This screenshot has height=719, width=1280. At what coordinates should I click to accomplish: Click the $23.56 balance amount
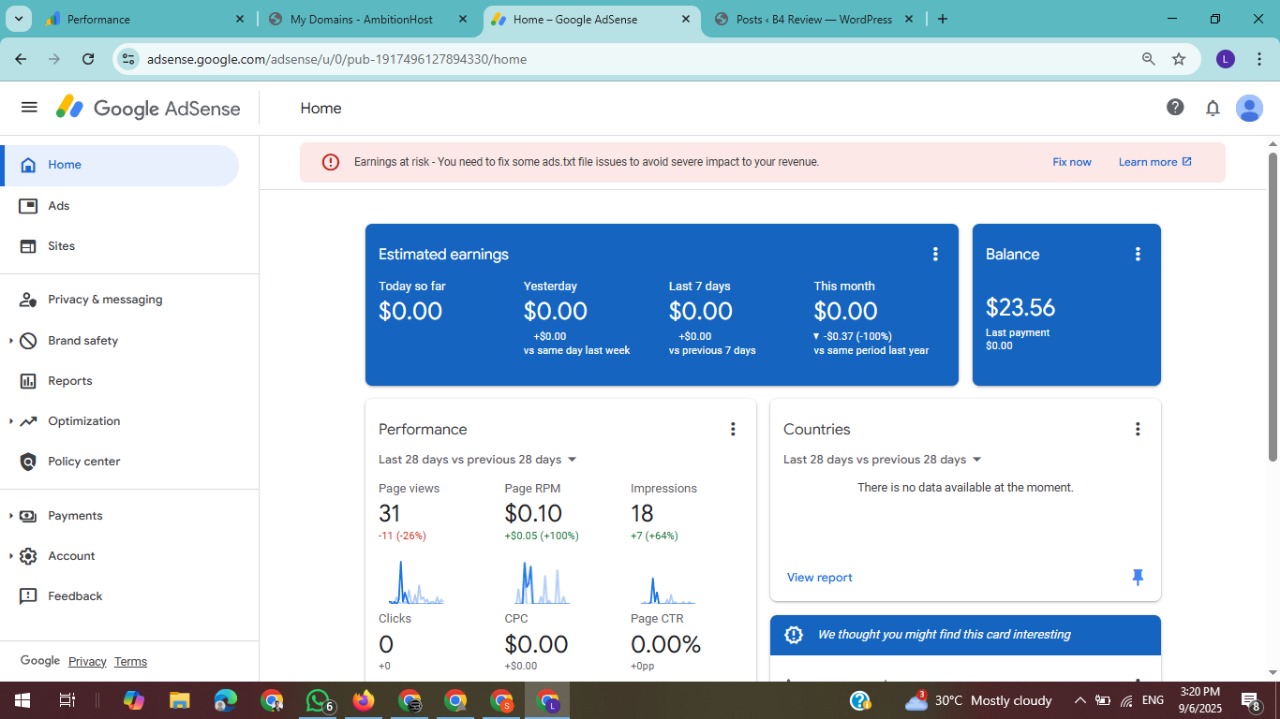(x=1020, y=307)
